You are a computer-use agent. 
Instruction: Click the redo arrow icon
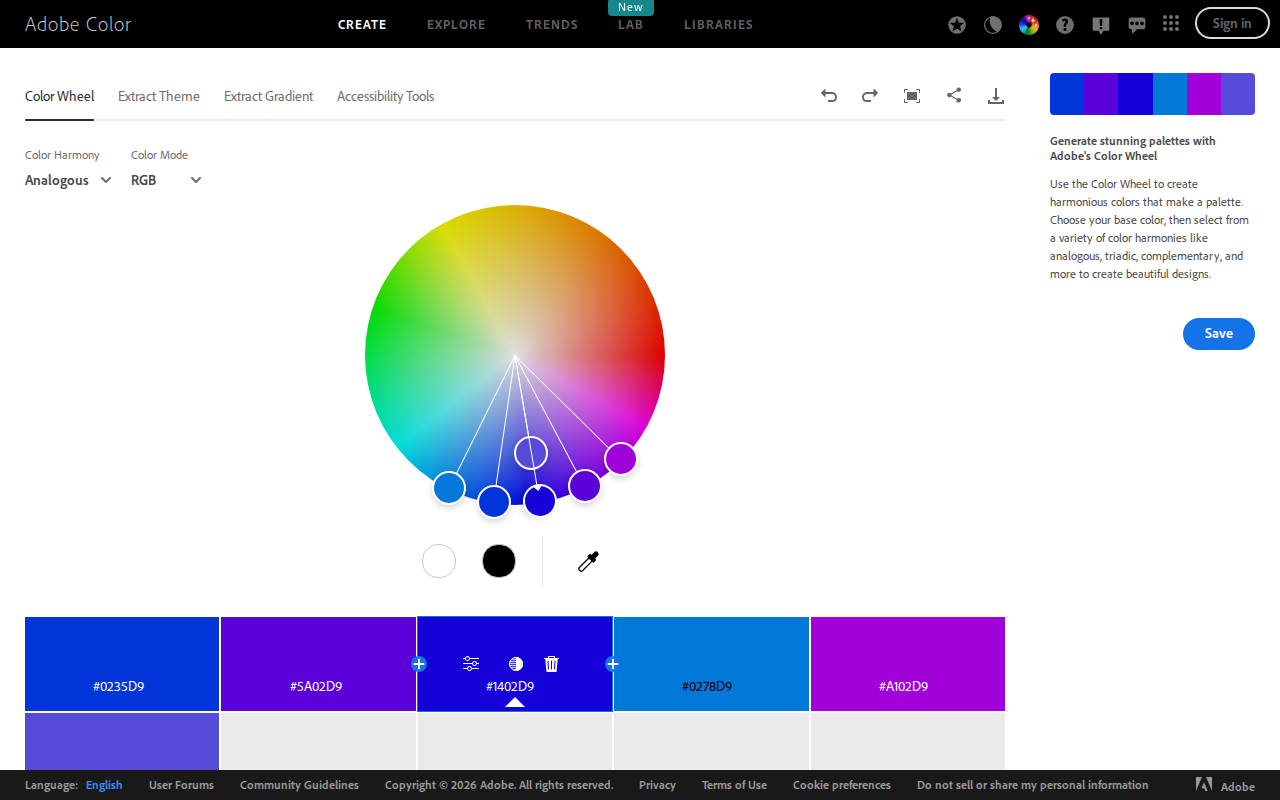point(870,96)
